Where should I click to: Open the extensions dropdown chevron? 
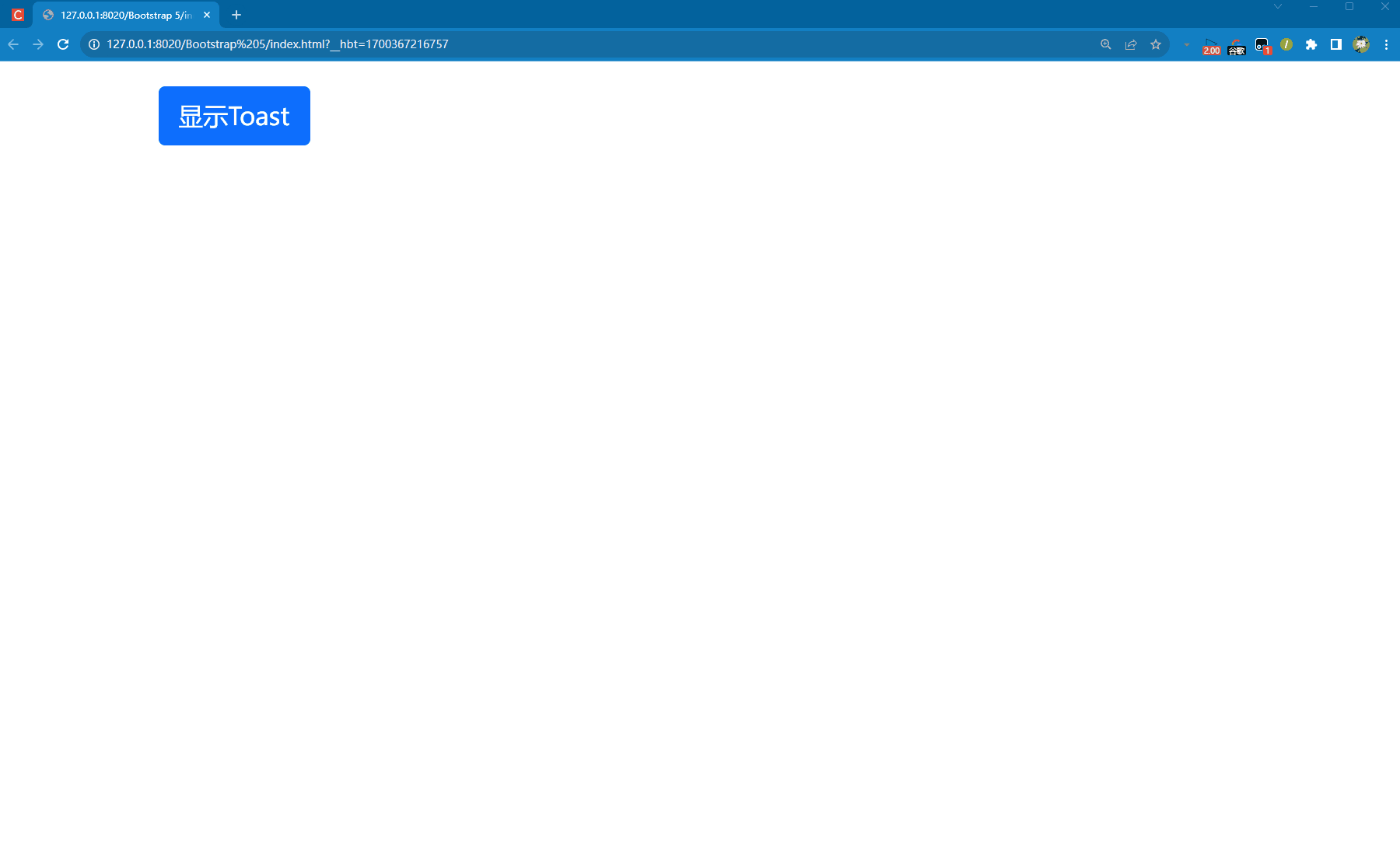(1186, 44)
